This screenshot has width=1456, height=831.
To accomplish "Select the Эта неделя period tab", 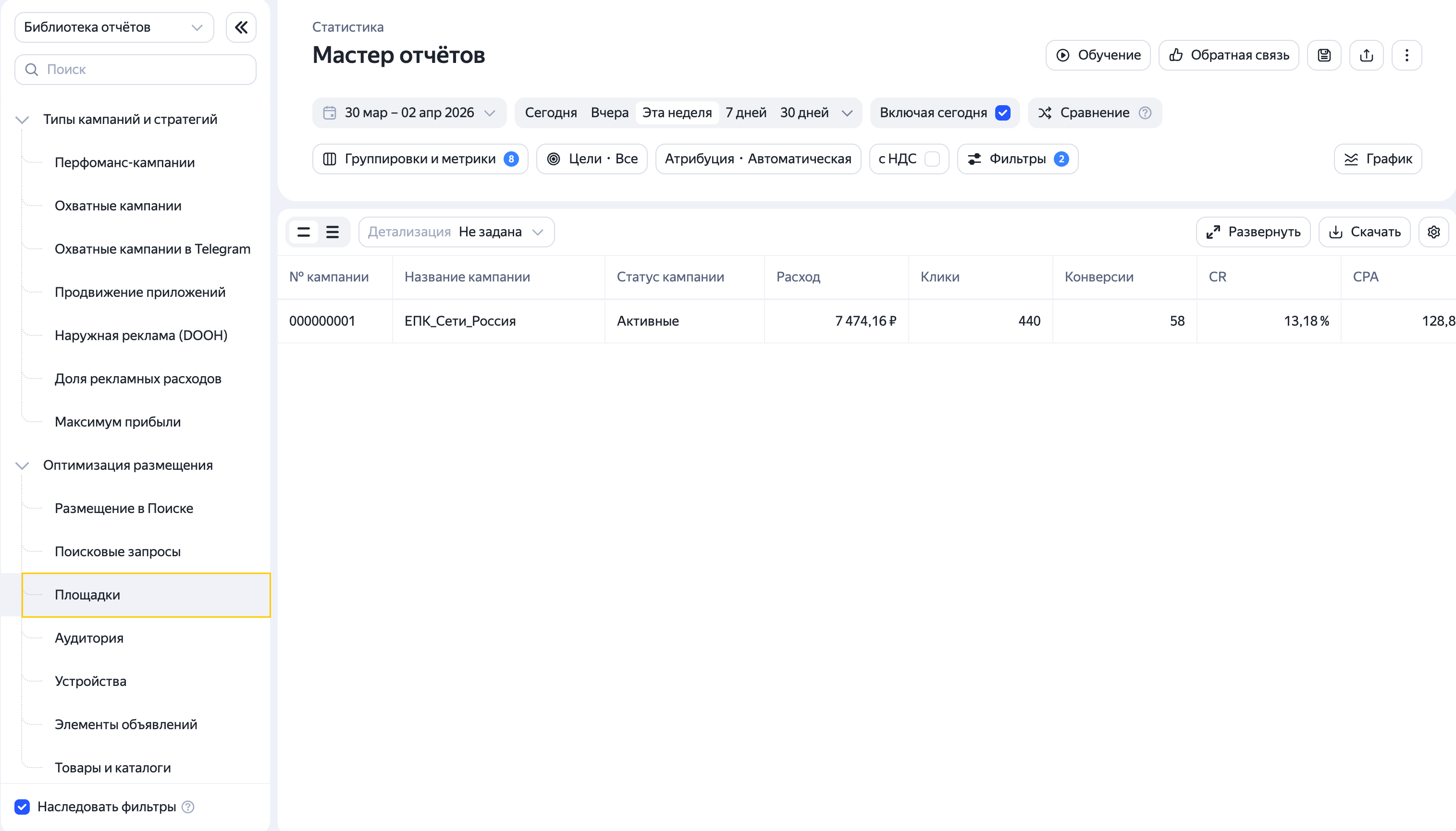I will click(x=677, y=113).
